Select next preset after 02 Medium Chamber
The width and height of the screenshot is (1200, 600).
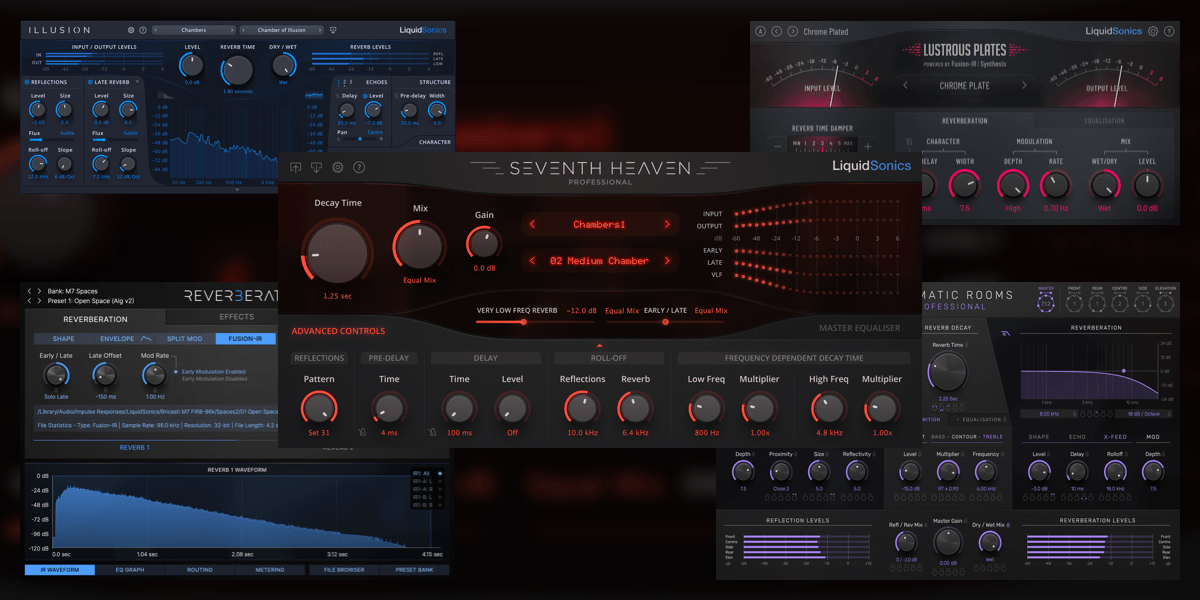(x=667, y=261)
